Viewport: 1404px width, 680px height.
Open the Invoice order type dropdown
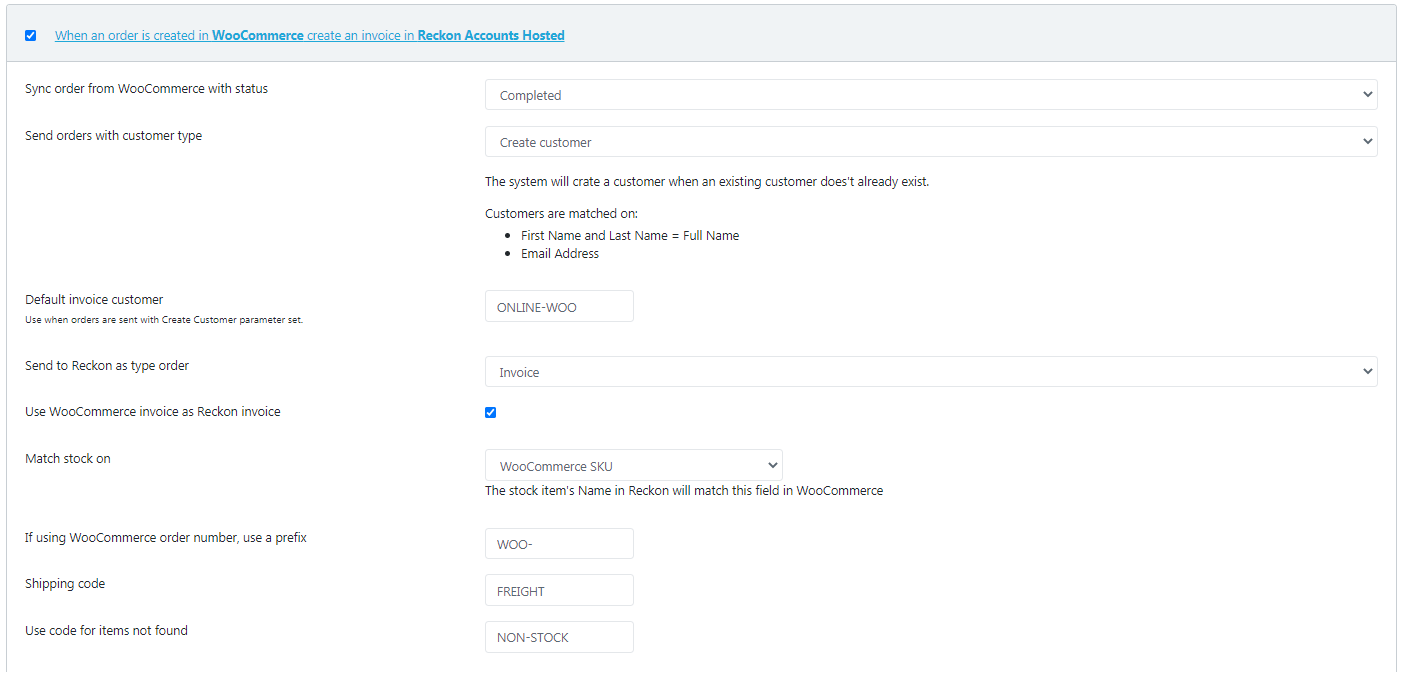click(x=930, y=372)
